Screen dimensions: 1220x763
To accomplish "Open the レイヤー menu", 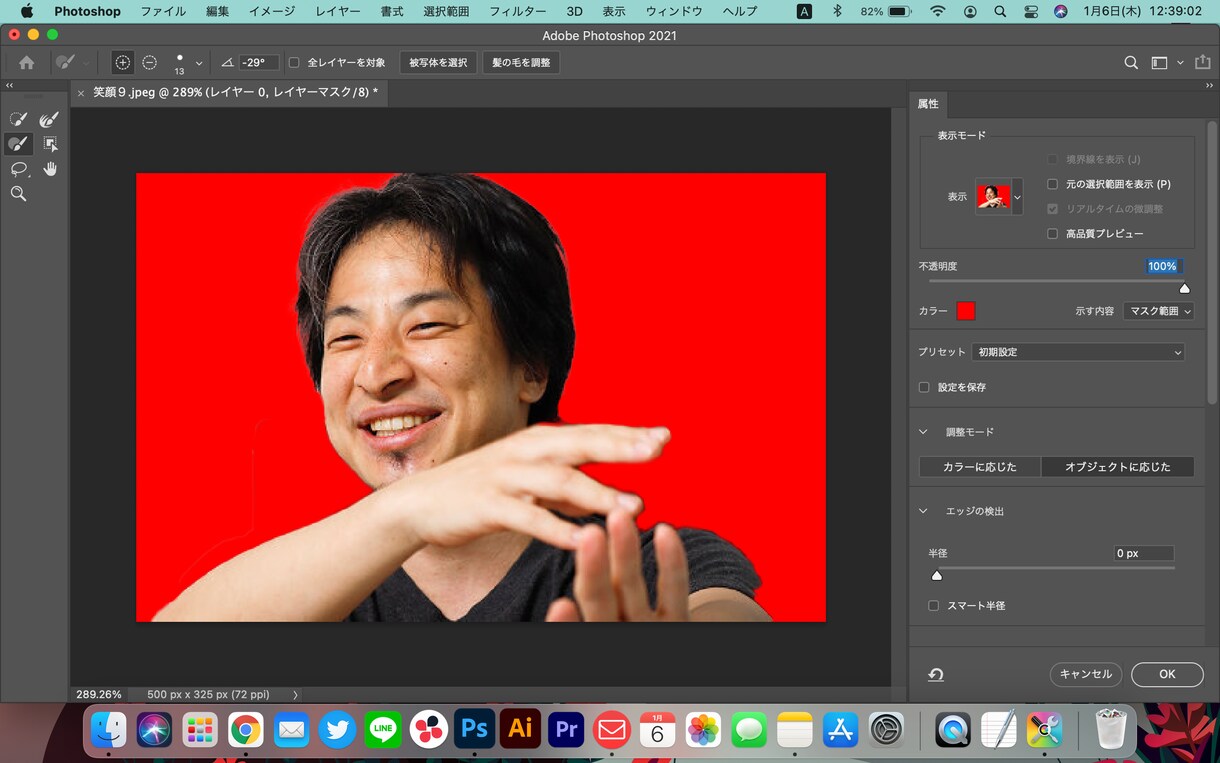I will (x=337, y=11).
